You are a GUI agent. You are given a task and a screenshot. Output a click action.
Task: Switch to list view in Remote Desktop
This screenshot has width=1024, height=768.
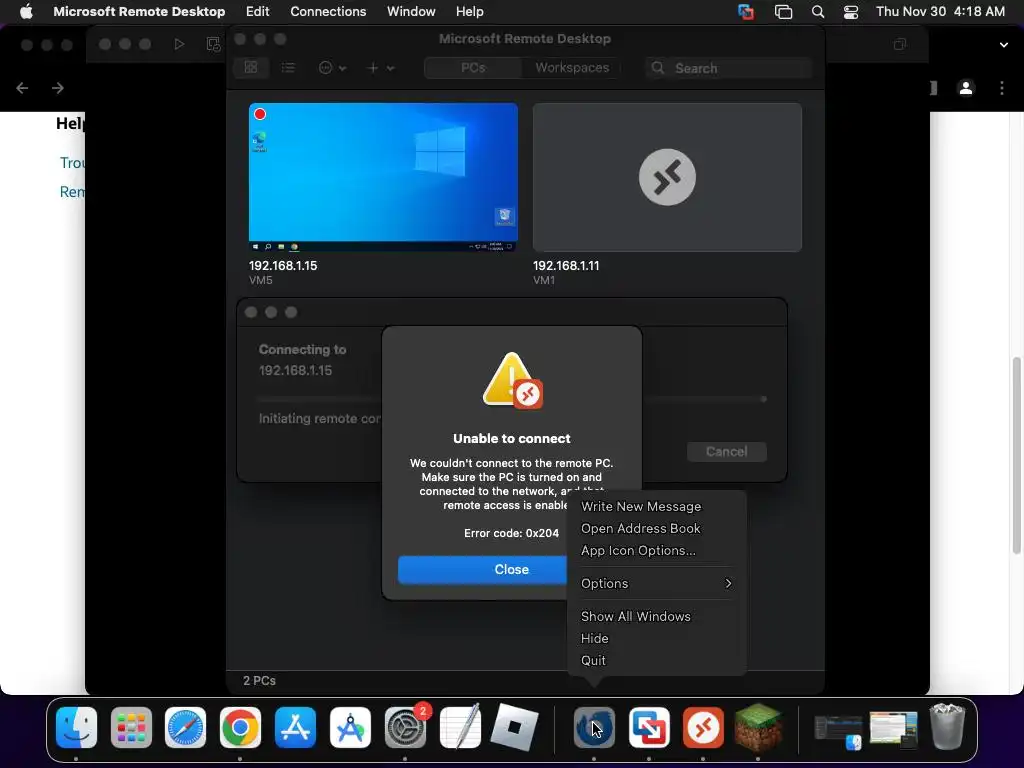coord(288,67)
